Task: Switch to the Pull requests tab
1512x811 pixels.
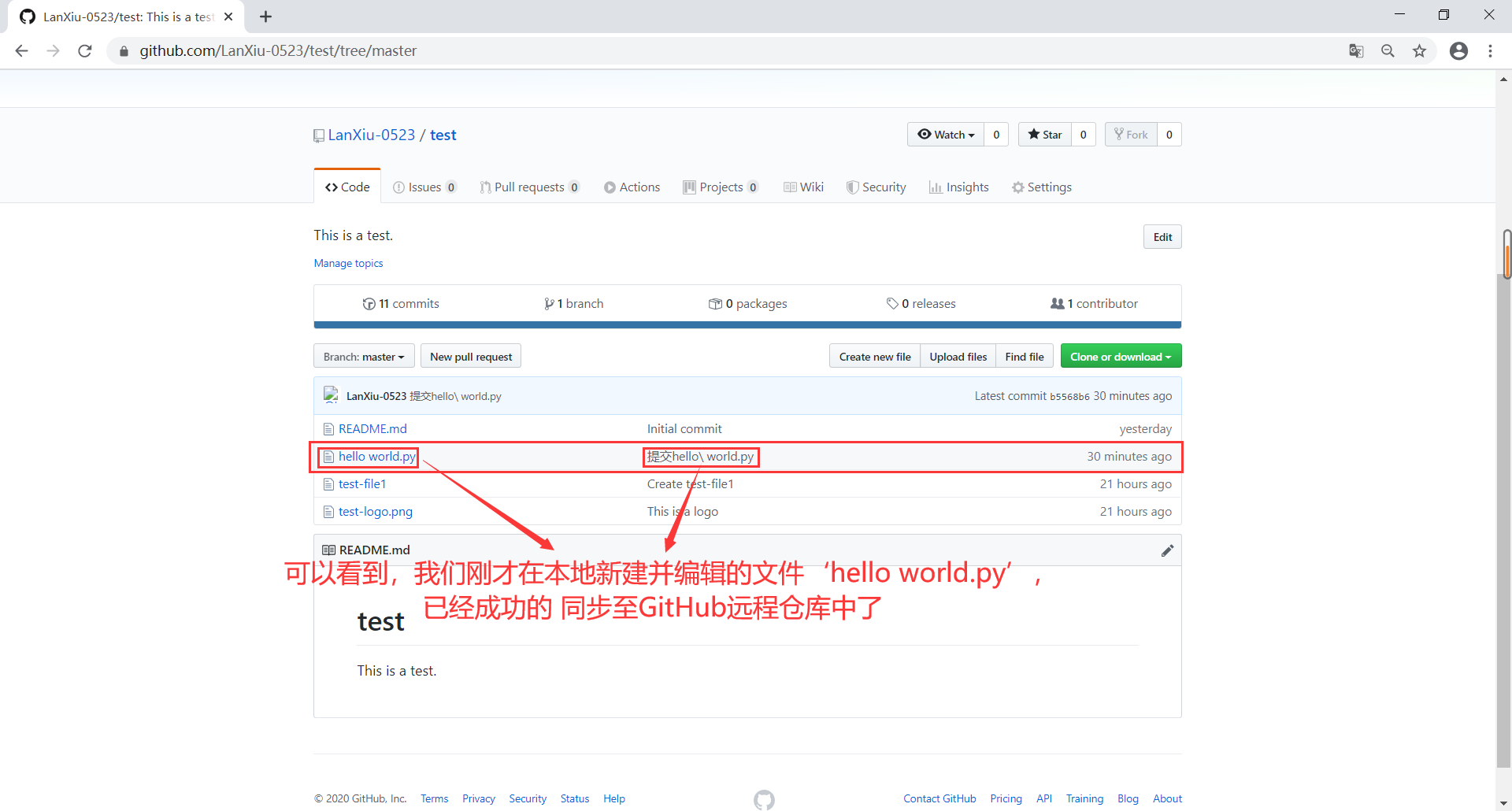Action: pyautogui.click(x=530, y=187)
